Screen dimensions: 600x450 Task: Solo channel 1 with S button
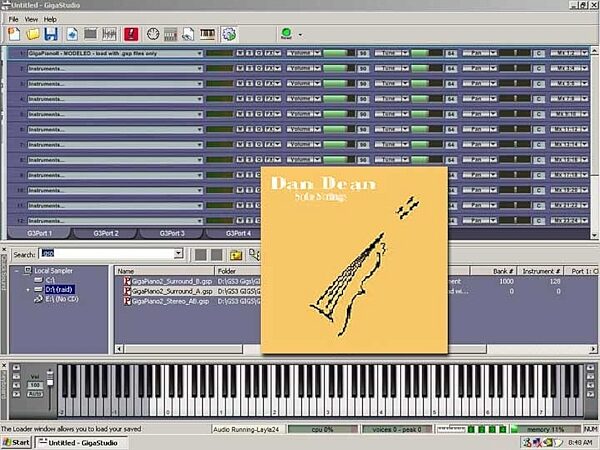[x=249, y=53]
